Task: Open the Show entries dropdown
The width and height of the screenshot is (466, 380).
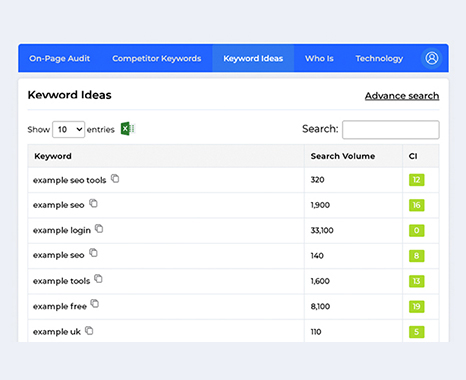Action: point(68,129)
